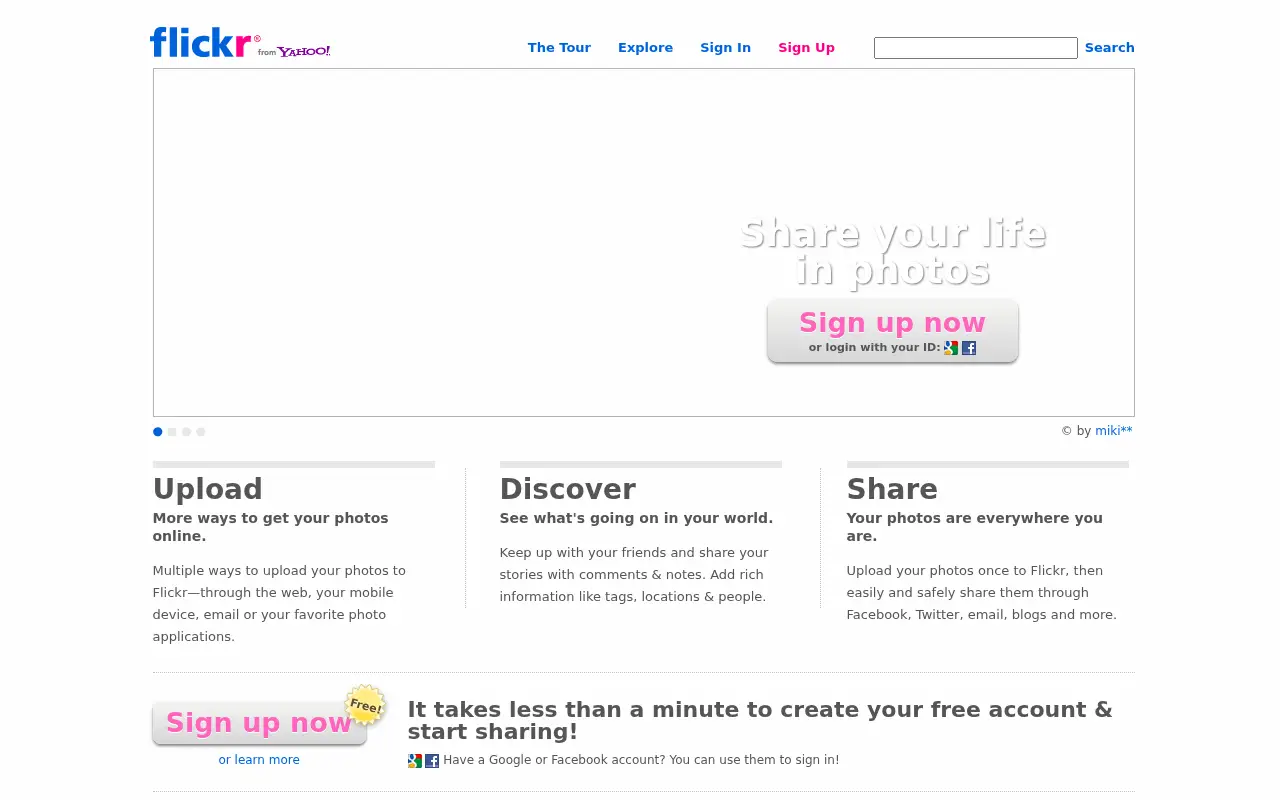Screen dimensions: 1280x800
Task: Select the first blue slideshow dot
Action: pyautogui.click(x=158, y=432)
